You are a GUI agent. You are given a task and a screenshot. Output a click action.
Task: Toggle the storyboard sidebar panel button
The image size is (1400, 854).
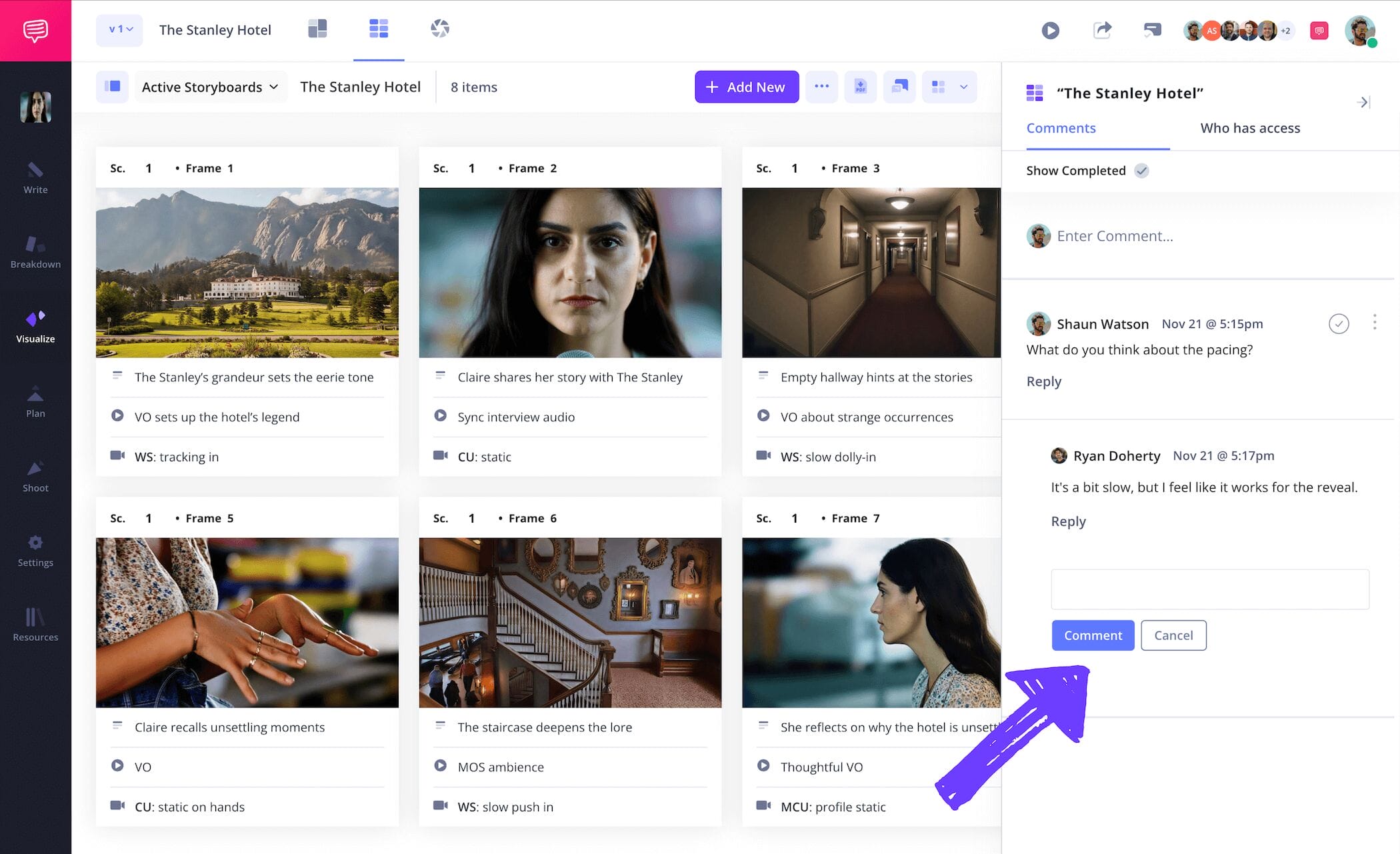tap(112, 87)
